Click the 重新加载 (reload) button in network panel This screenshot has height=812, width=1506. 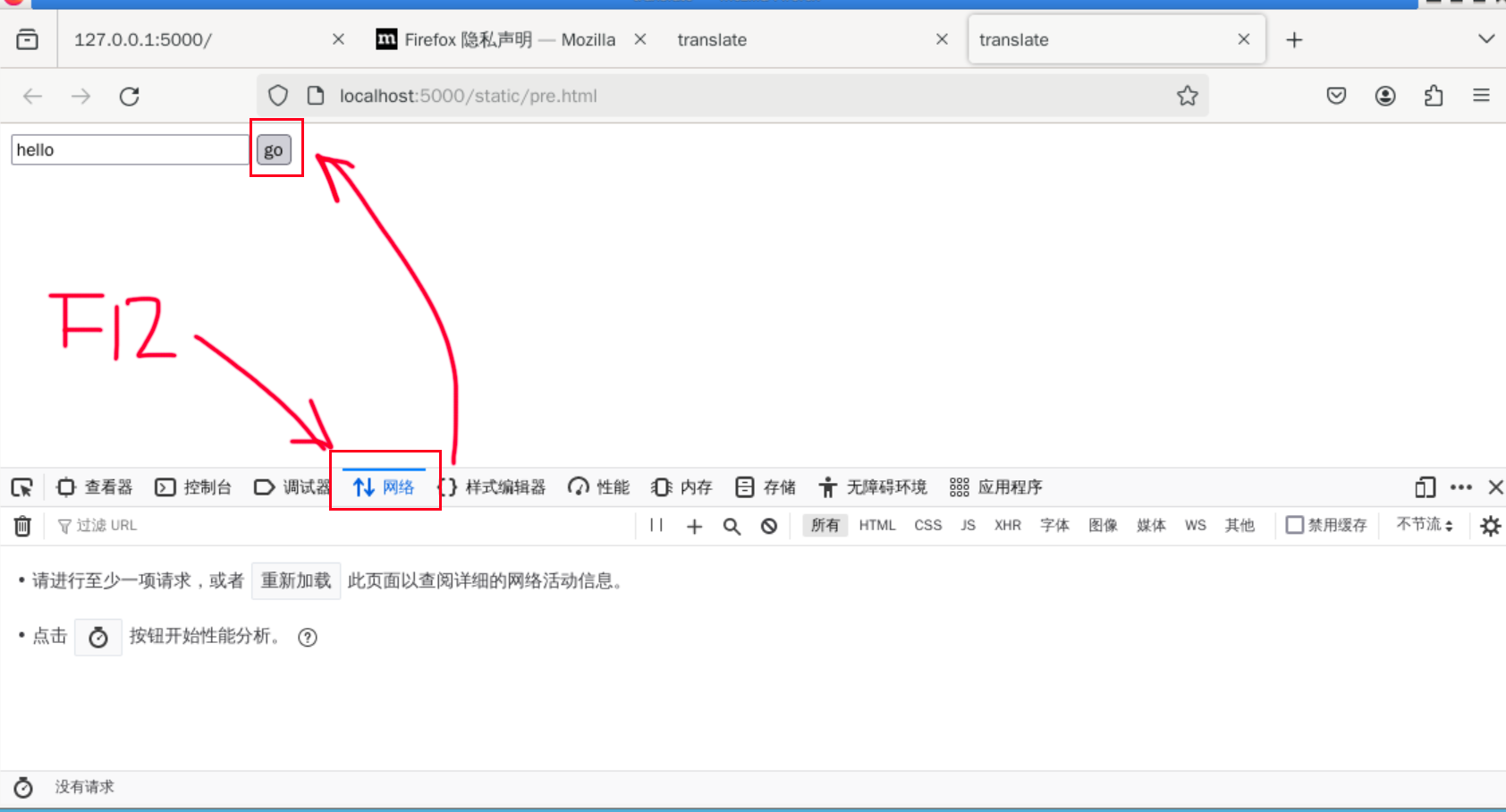[x=296, y=580]
